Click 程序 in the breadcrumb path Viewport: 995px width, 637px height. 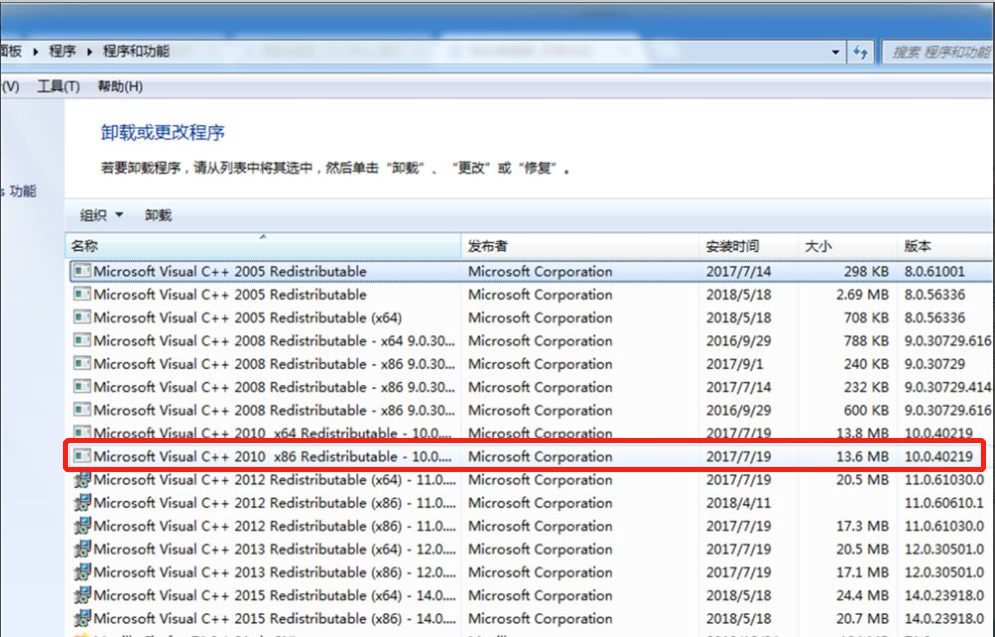(x=62, y=51)
